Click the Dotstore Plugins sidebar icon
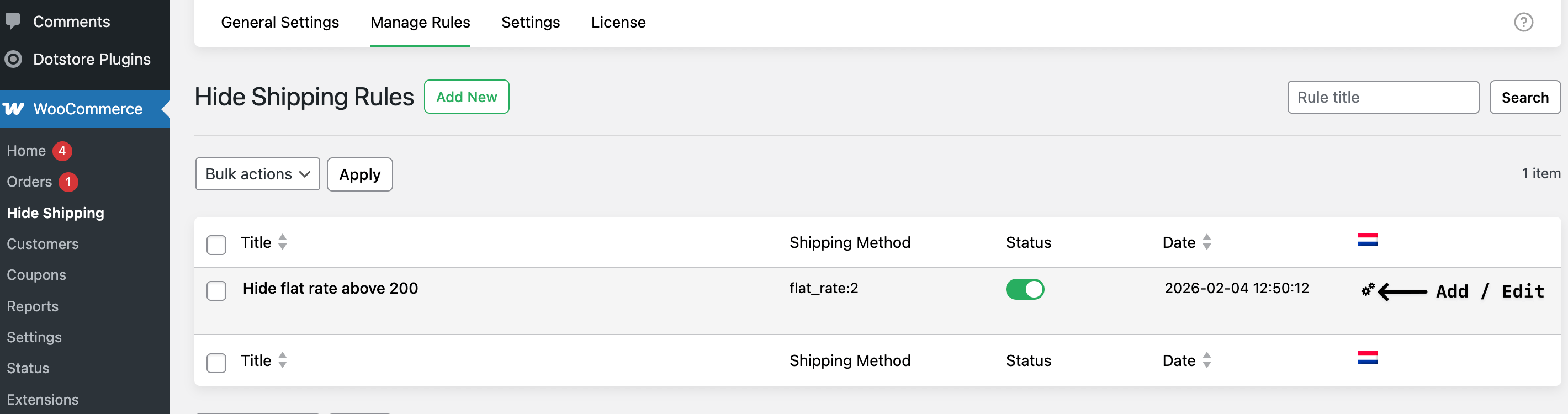 [x=13, y=59]
